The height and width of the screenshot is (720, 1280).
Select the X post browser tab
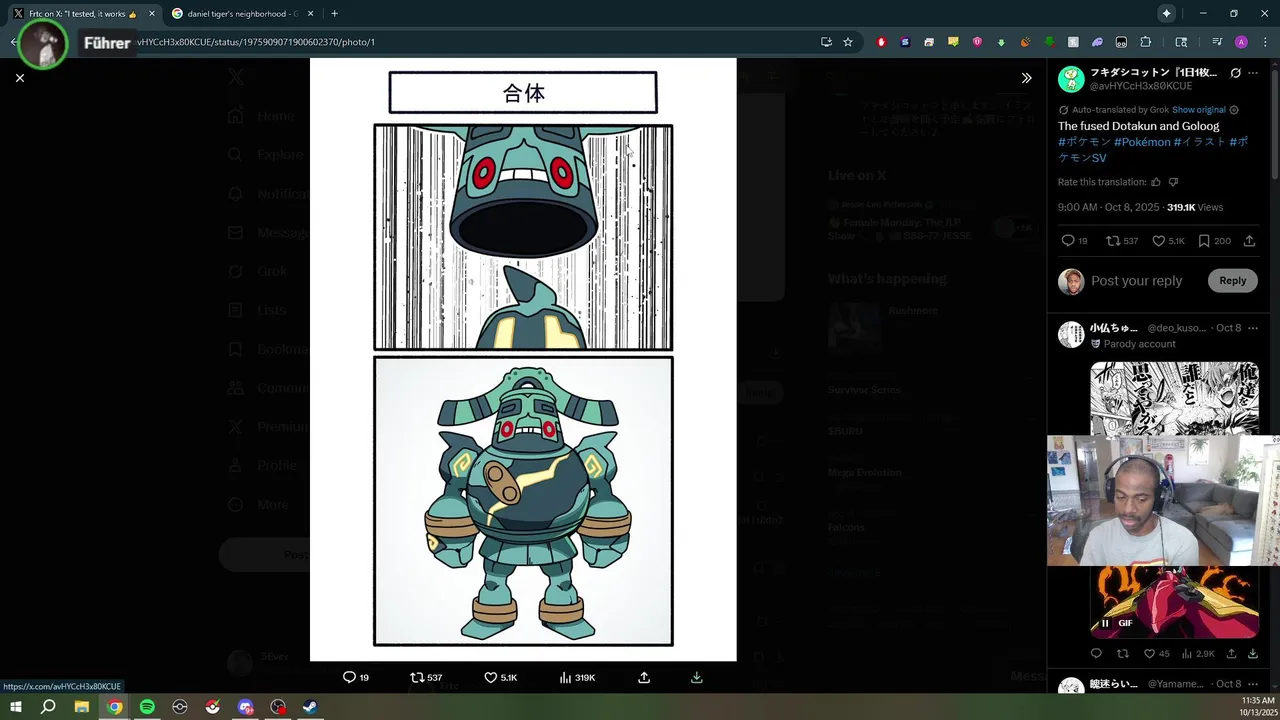[83, 14]
